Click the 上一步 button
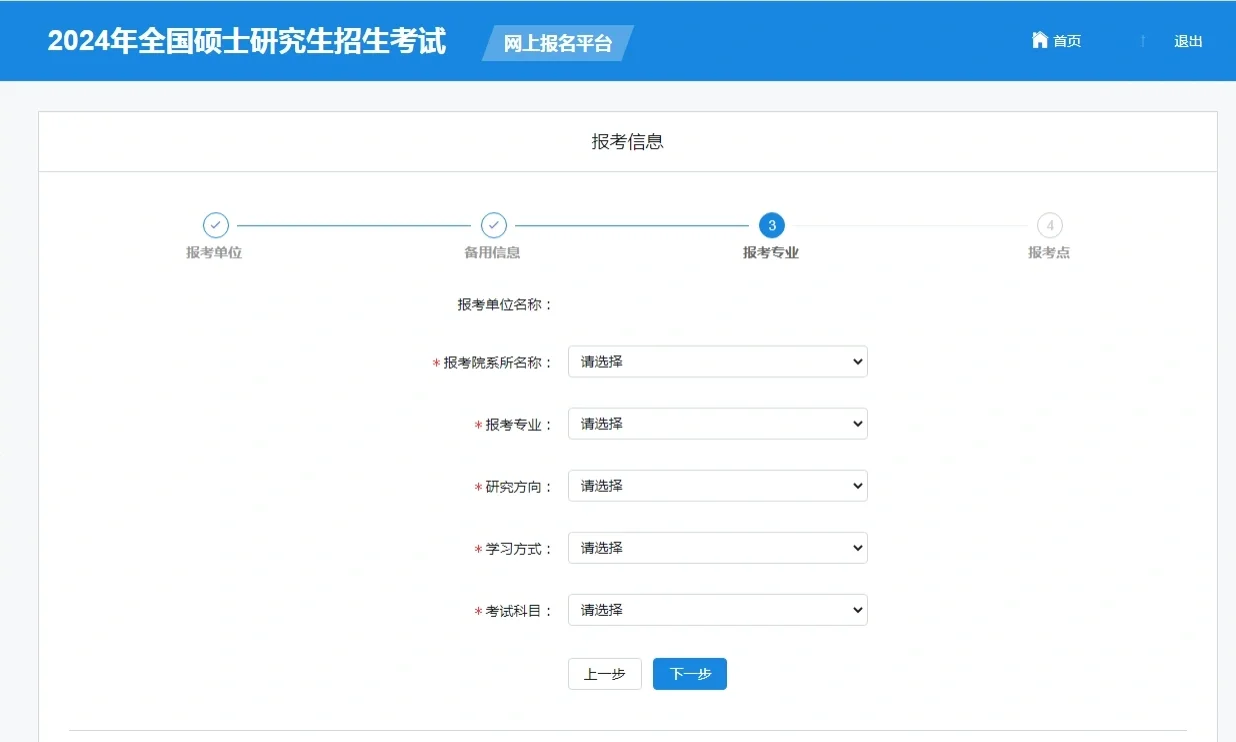 (604, 674)
